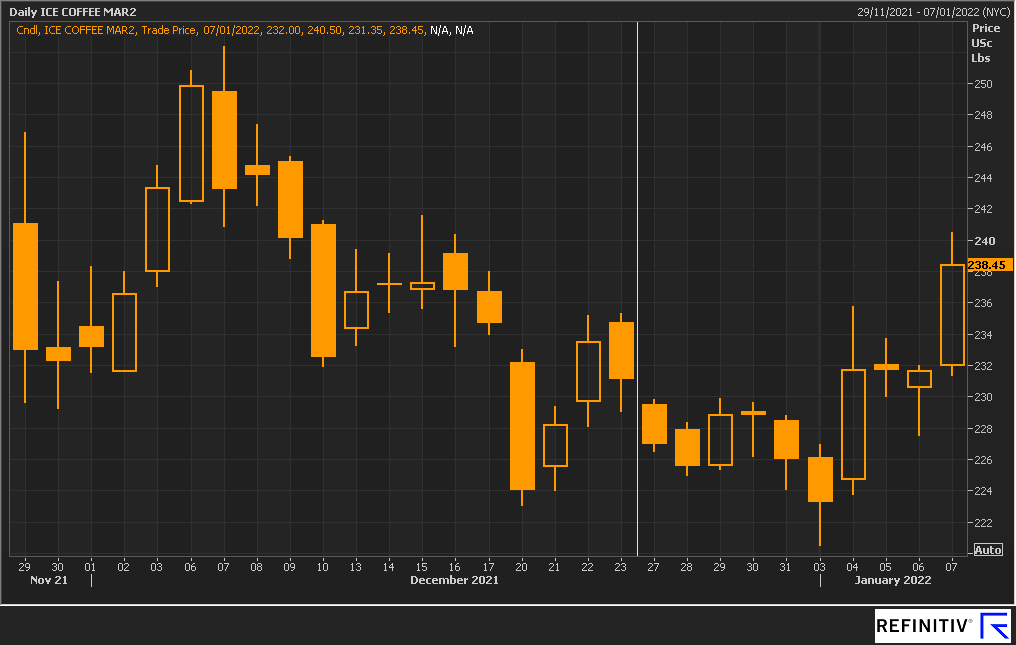Click the 240 price axis label

point(984,240)
